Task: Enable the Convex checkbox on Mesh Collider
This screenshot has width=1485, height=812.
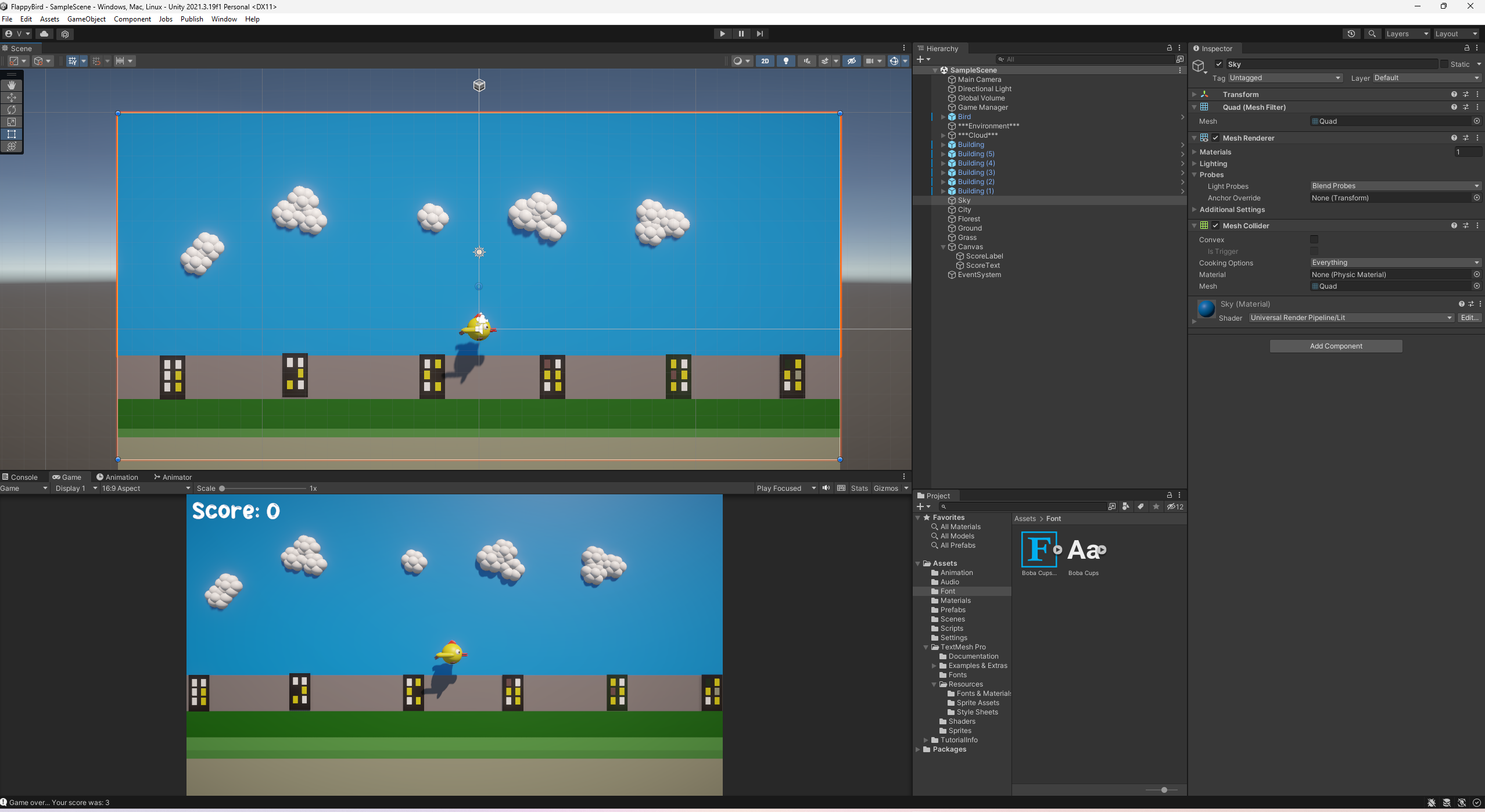Action: pyautogui.click(x=1315, y=239)
